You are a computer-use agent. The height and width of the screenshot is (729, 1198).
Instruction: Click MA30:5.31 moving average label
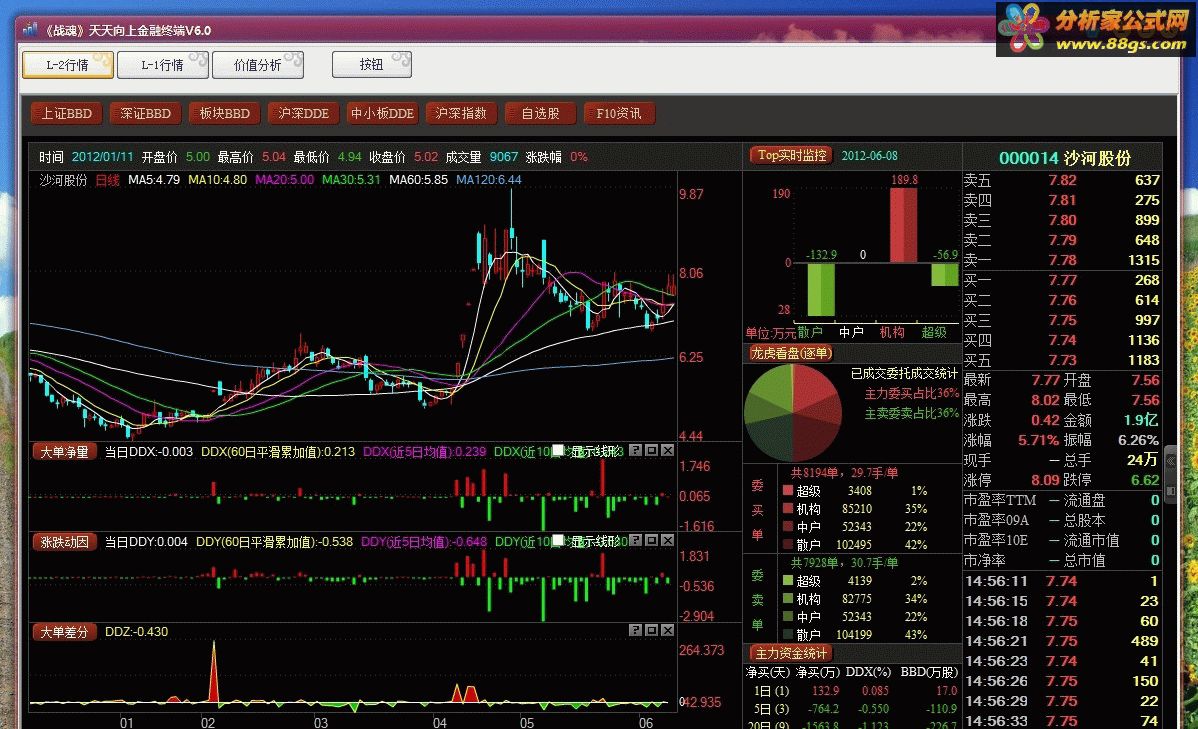tap(351, 180)
